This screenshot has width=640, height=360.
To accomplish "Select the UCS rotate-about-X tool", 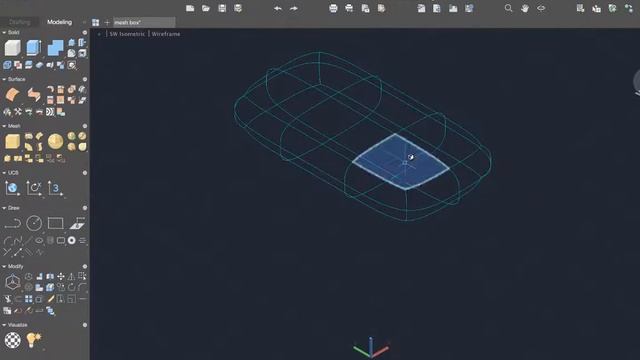I will coord(34,188).
